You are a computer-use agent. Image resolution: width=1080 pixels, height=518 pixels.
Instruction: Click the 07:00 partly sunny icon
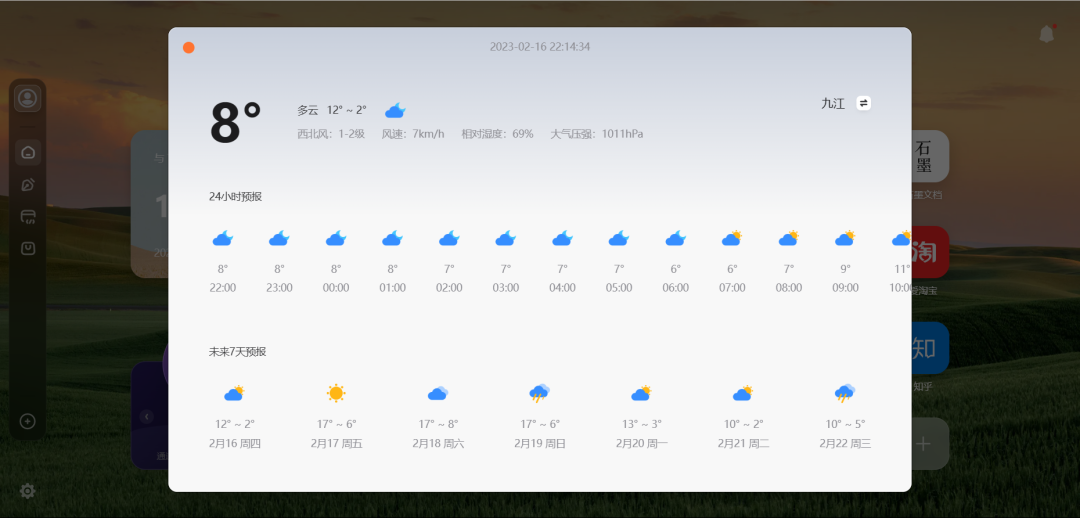click(x=731, y=238)
